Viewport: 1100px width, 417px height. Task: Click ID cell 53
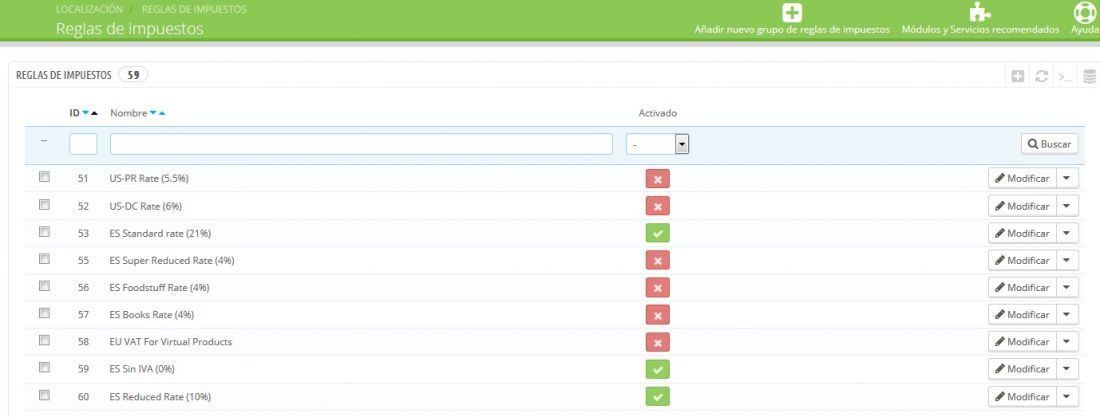(83, 233)
